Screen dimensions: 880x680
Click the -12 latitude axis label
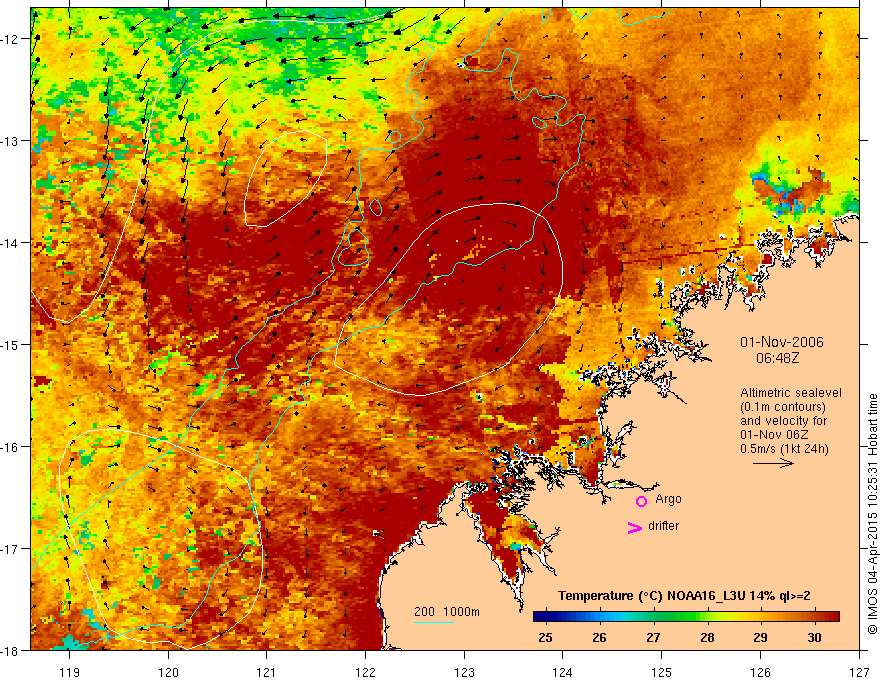11,39
